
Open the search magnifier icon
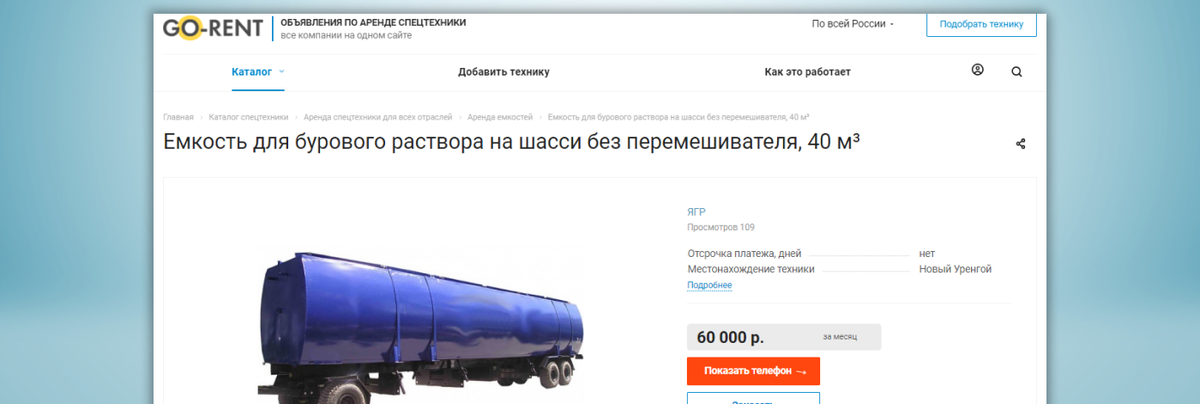click(x=1016, y=72)
